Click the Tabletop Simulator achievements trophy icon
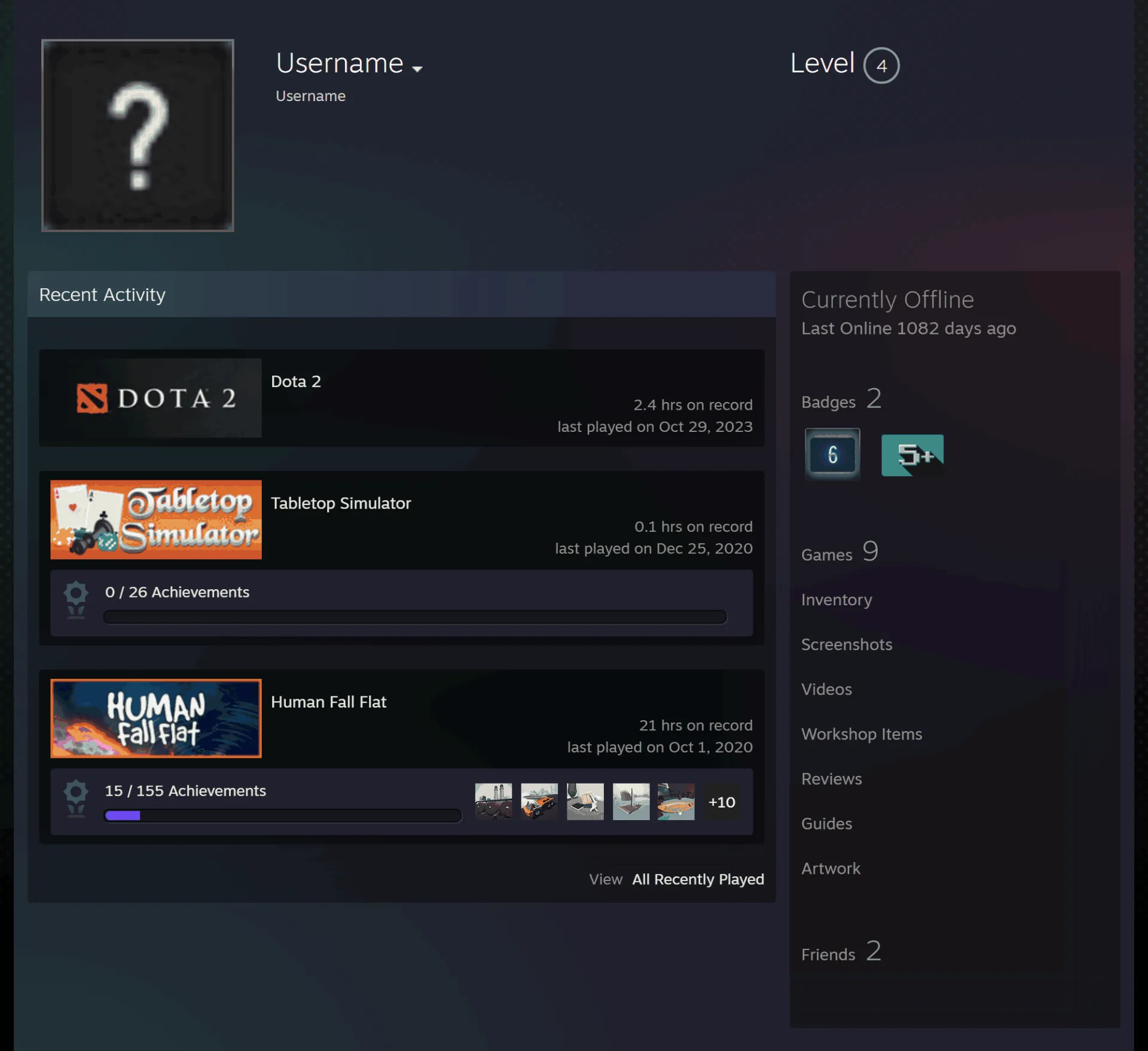Screen dimensions: 1148x1051 pyautogui.click(x=76, y=600)
